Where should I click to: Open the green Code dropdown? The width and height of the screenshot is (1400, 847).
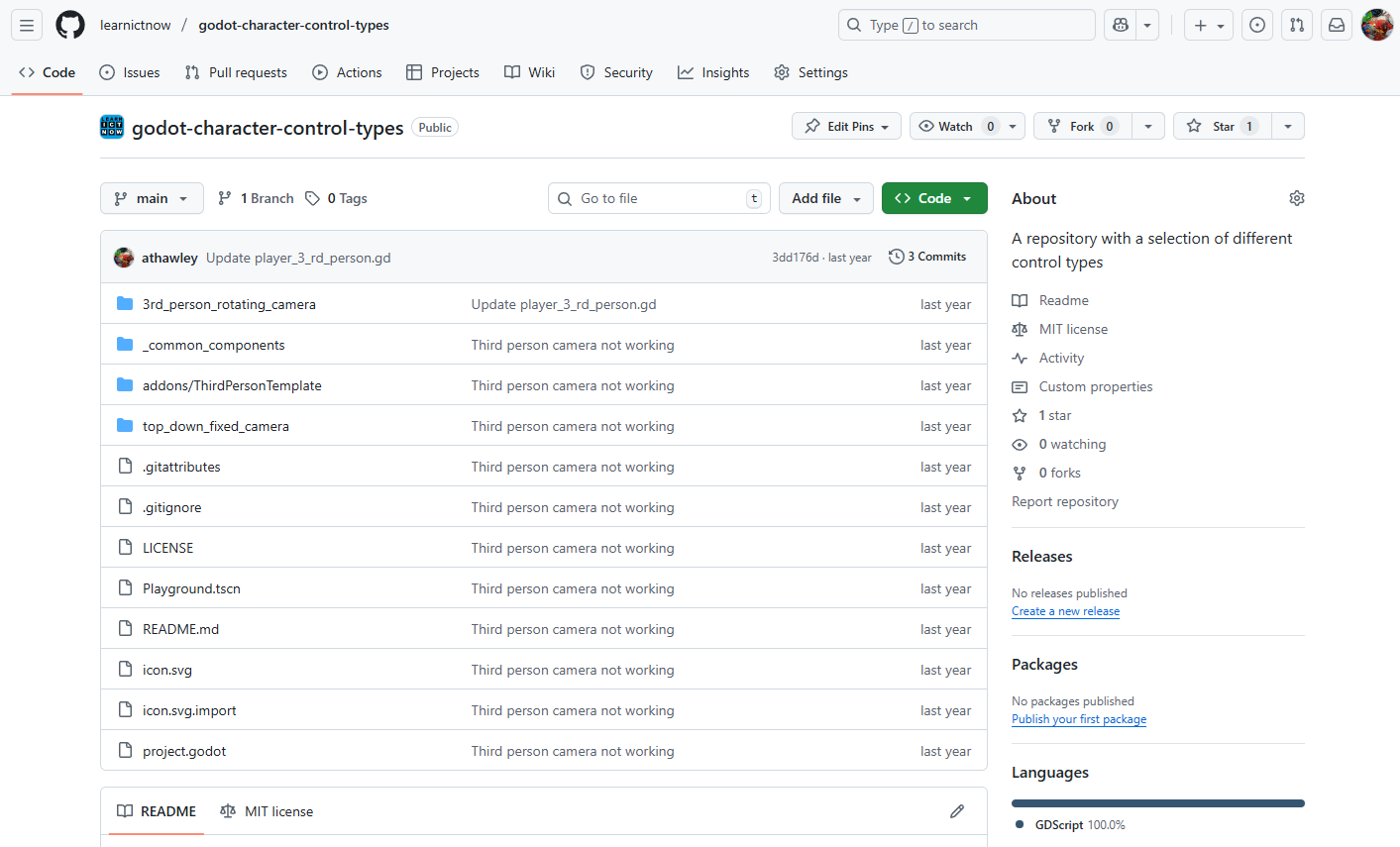(933, 198)
